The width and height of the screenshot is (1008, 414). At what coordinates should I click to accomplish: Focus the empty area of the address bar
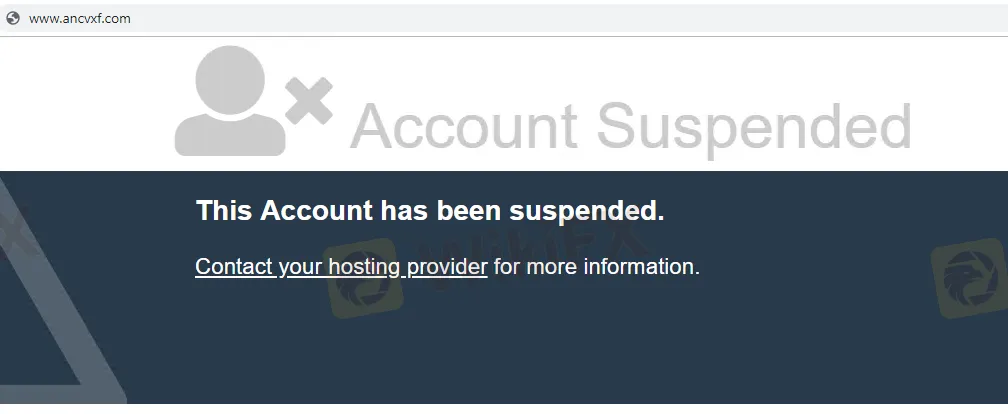click(566, 19)
